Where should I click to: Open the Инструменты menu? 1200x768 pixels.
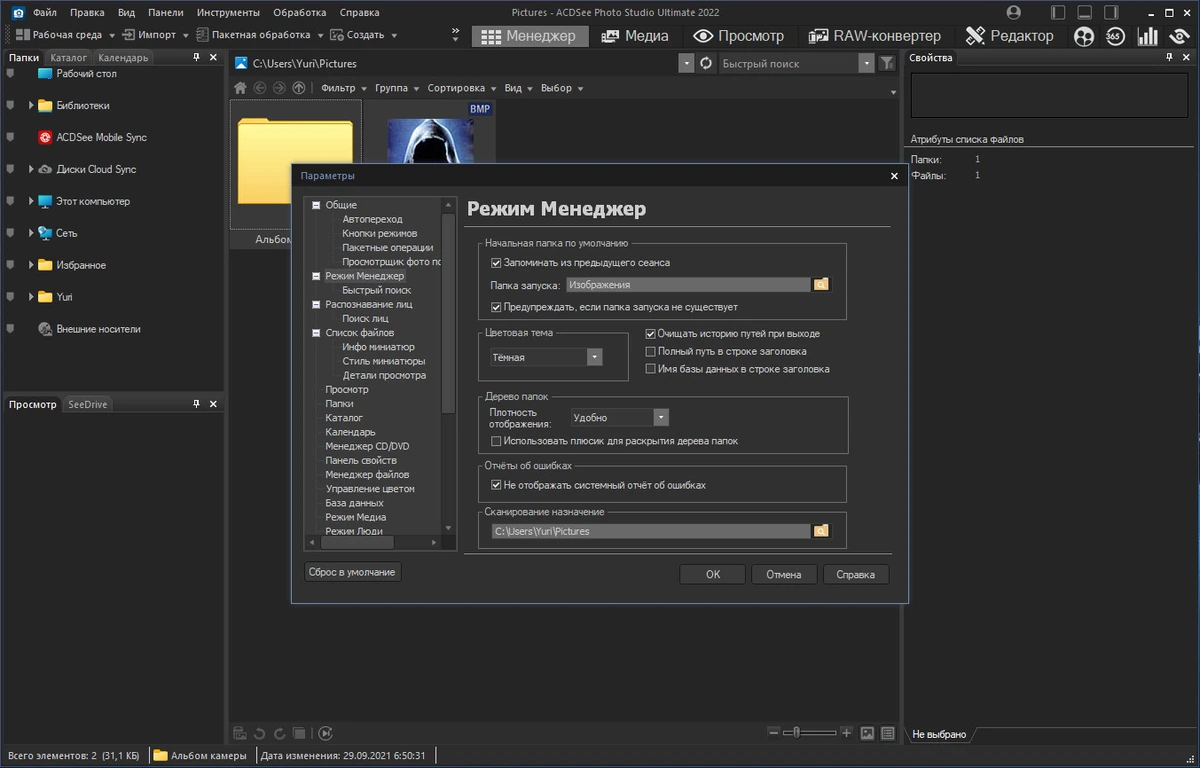coord(228,13)
